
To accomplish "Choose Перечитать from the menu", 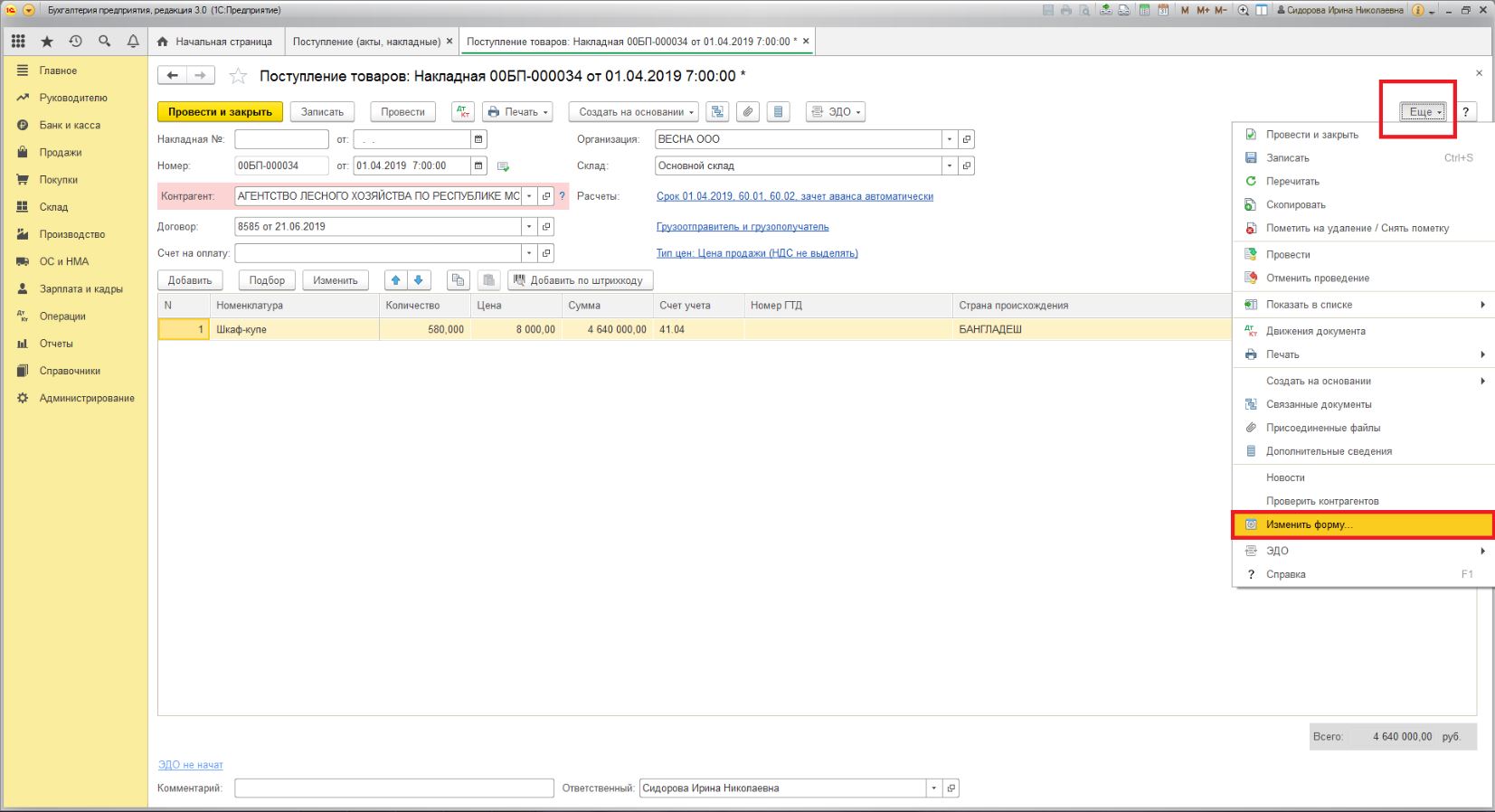I will click(1363, 181).
